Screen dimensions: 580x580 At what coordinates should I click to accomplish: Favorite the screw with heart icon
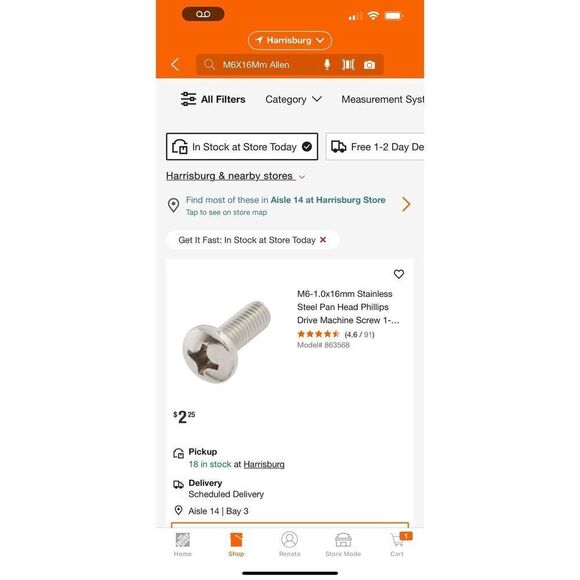(398, 274)
